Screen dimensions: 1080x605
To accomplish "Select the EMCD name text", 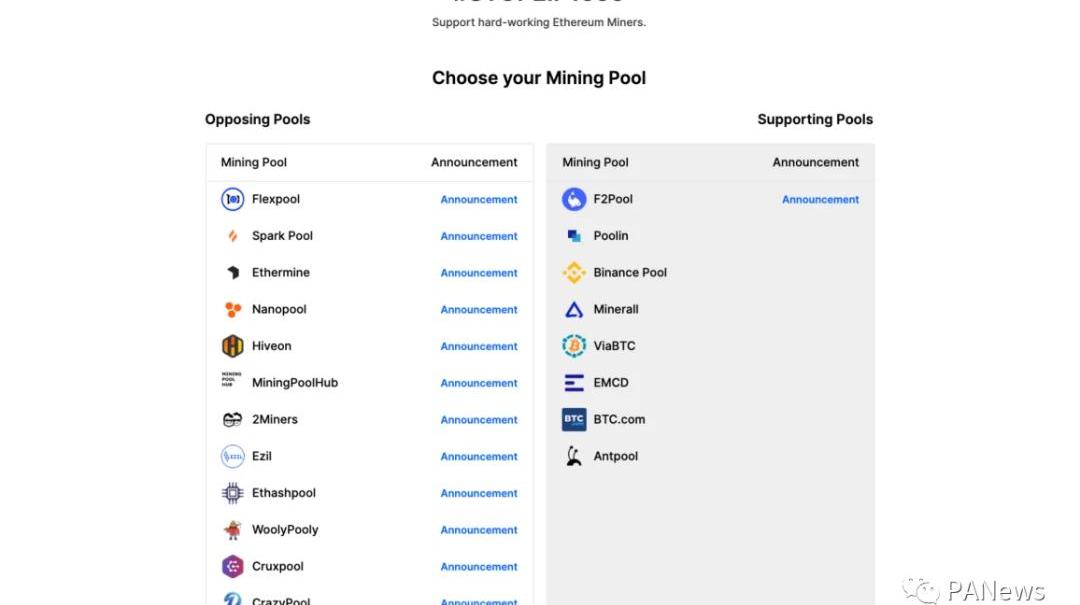I will pos(611,382).
